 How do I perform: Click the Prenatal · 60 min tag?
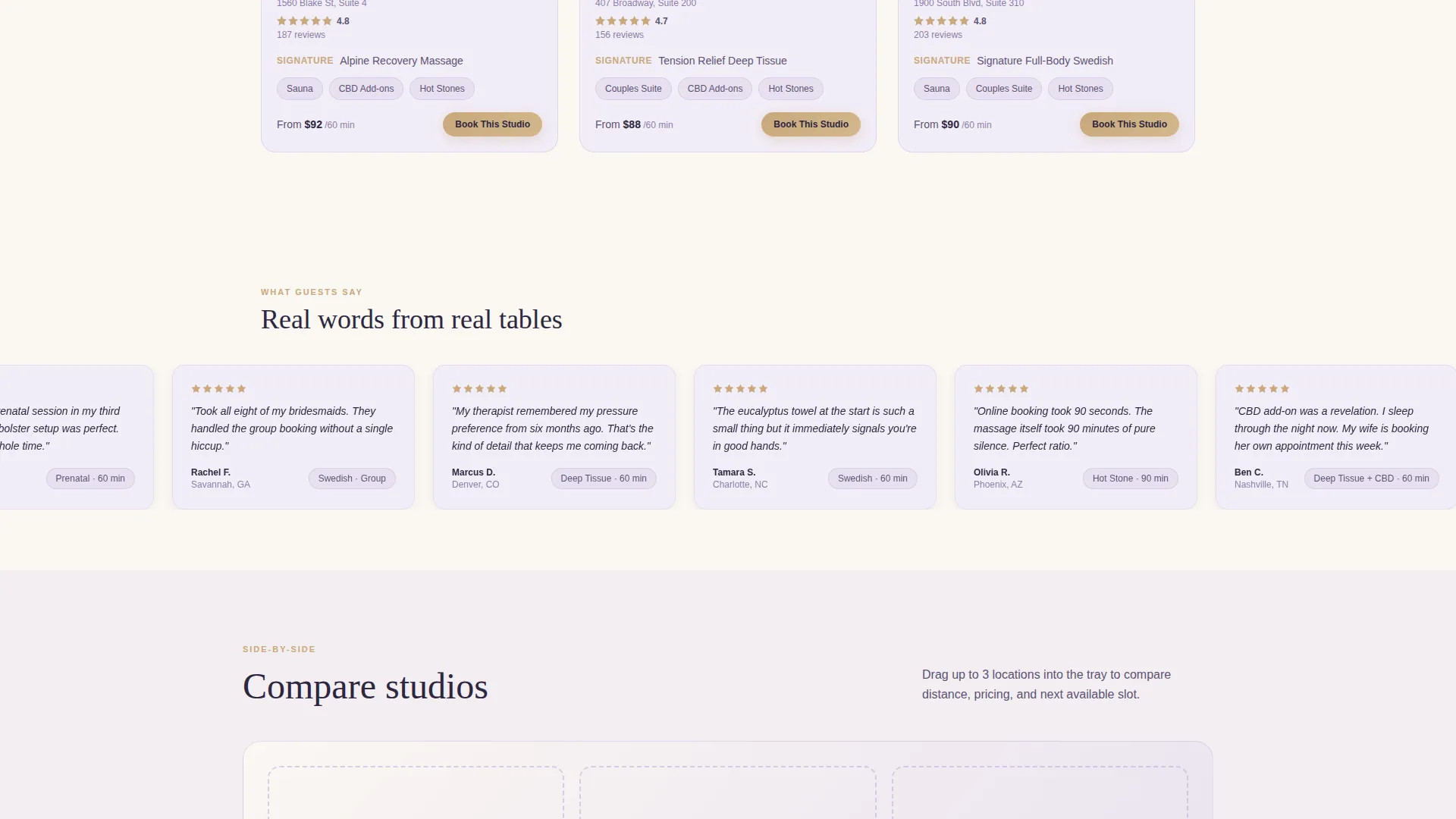tap(90, 479)
